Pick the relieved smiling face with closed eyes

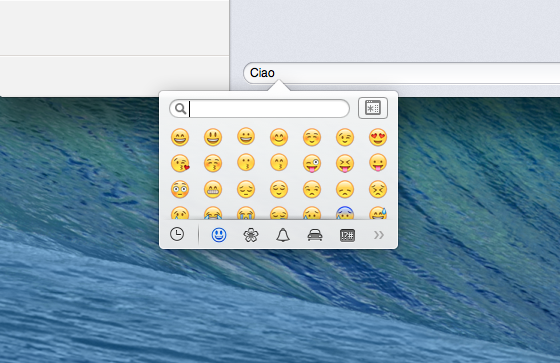click(x=279, y=189)
